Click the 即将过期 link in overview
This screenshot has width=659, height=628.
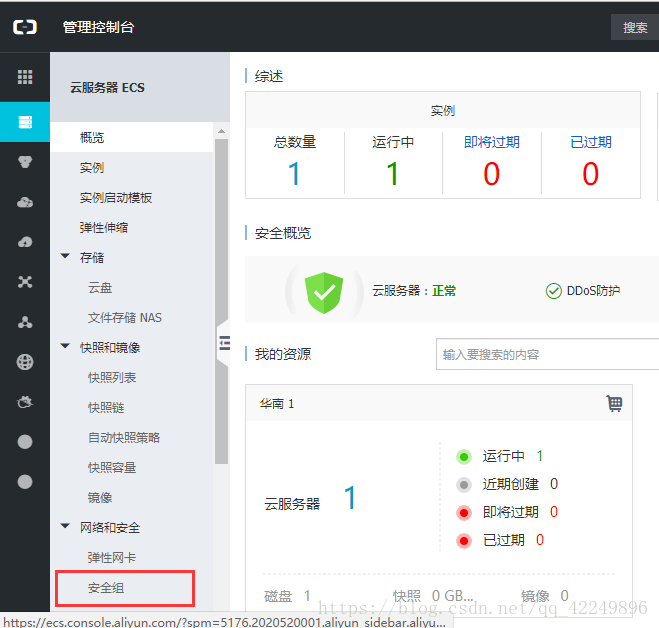click(491, 142)
